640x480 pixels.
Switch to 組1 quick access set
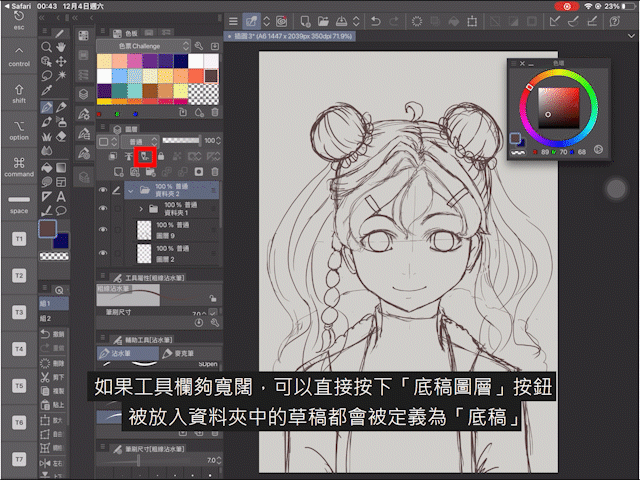53,304
